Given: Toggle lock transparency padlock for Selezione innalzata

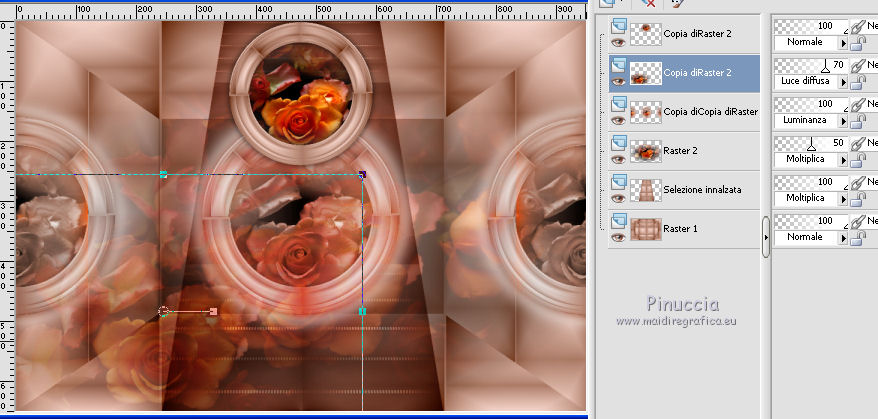Looking at the screenshot, I should (x=856, y=199).
